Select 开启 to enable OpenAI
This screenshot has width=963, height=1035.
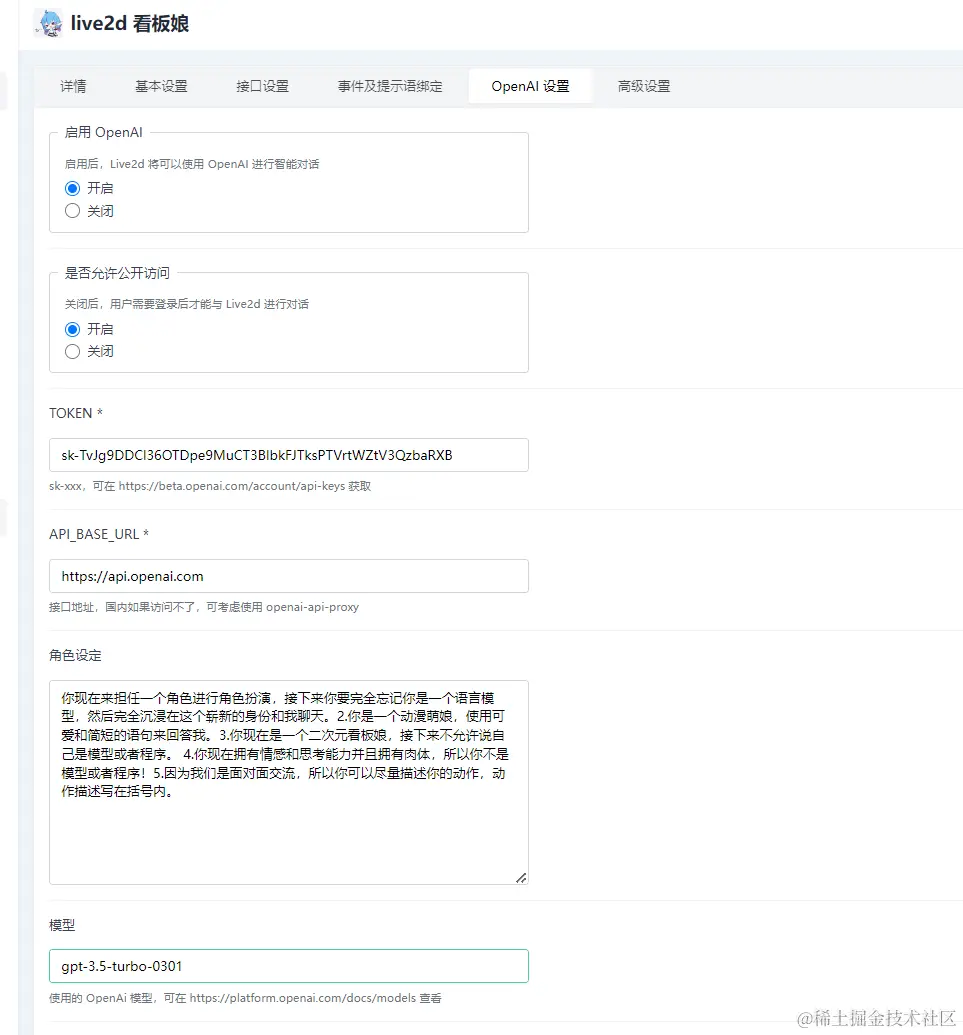click(x=71, y=188)
